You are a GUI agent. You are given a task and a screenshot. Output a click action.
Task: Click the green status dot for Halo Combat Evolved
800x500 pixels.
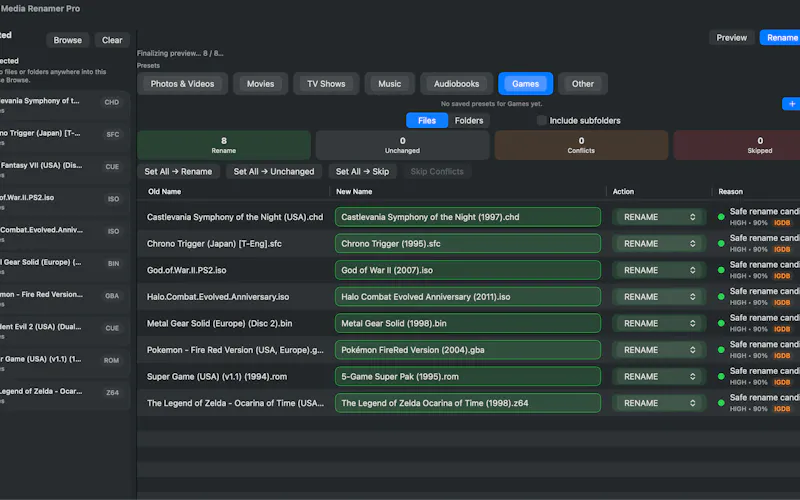click(721, 296)
